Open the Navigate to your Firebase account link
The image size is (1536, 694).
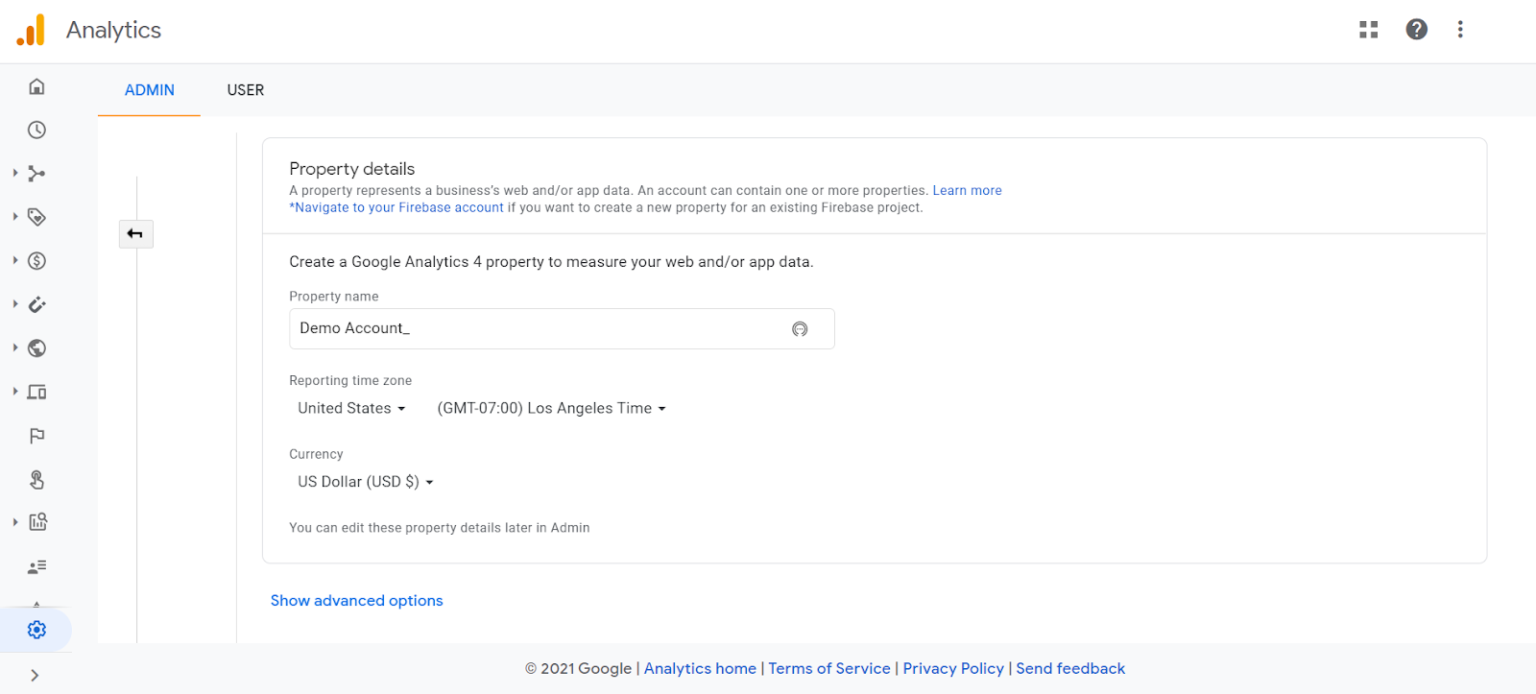(395, 207)
